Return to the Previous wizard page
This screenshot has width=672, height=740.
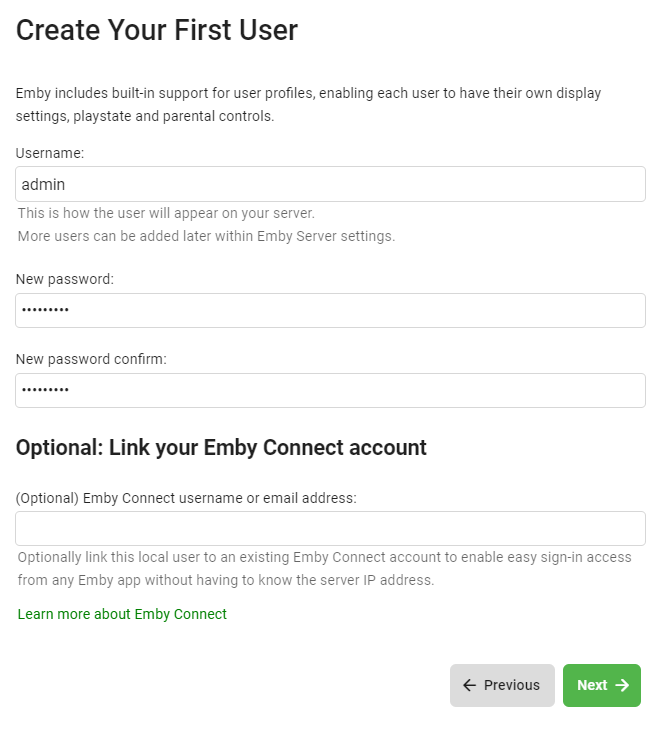click(502, 685)
